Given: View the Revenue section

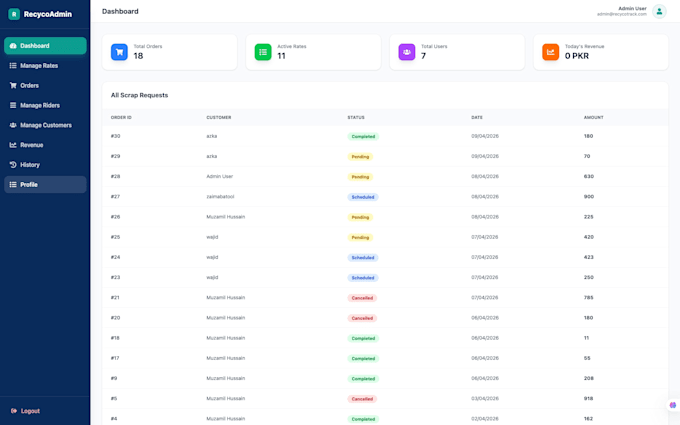Looking at the screenshot, I should pos(45,145).
